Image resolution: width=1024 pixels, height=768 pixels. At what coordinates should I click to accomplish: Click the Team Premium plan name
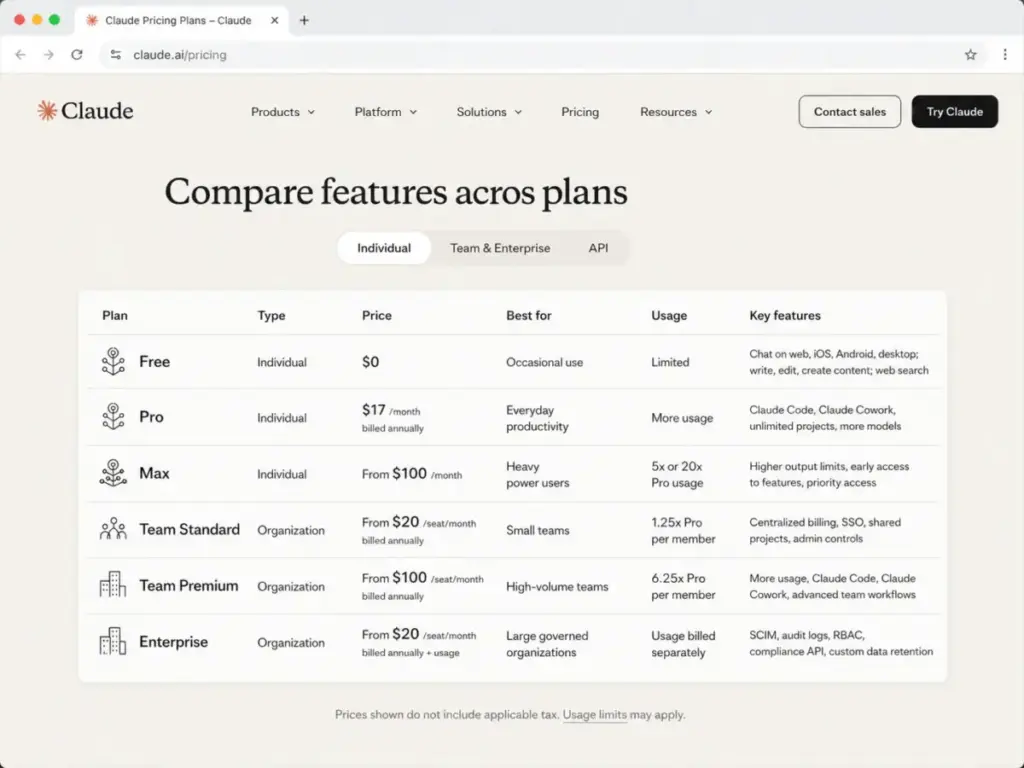pyautogui.click(x=189, y=585)
